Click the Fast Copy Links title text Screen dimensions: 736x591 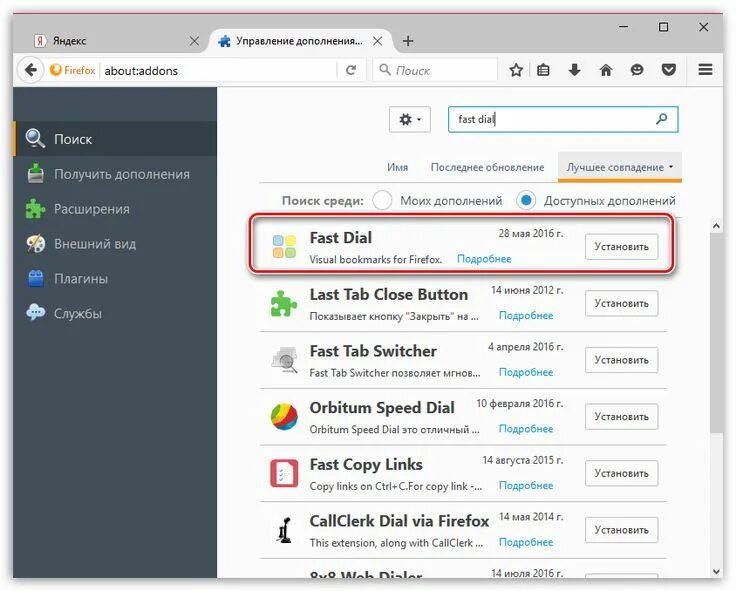coord(366,464)
